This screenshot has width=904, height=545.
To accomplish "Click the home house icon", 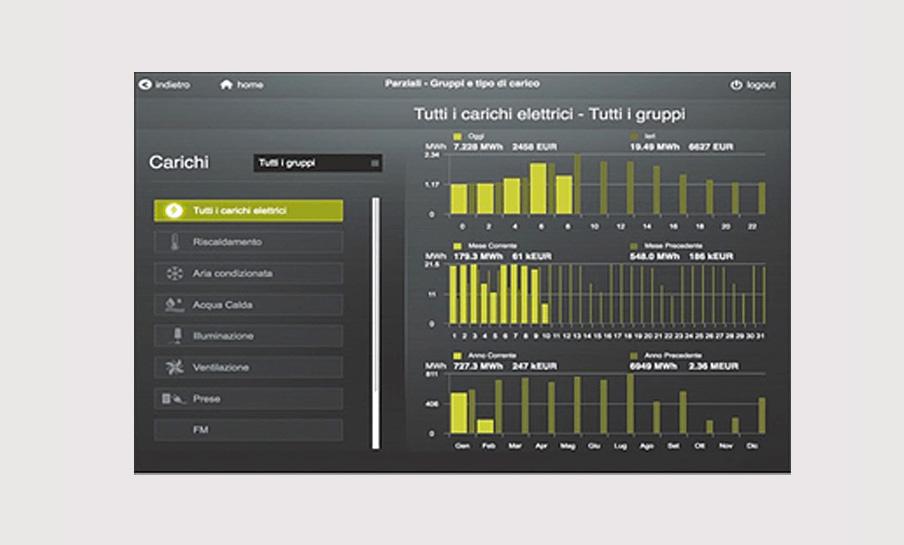I will click(226, 85).
